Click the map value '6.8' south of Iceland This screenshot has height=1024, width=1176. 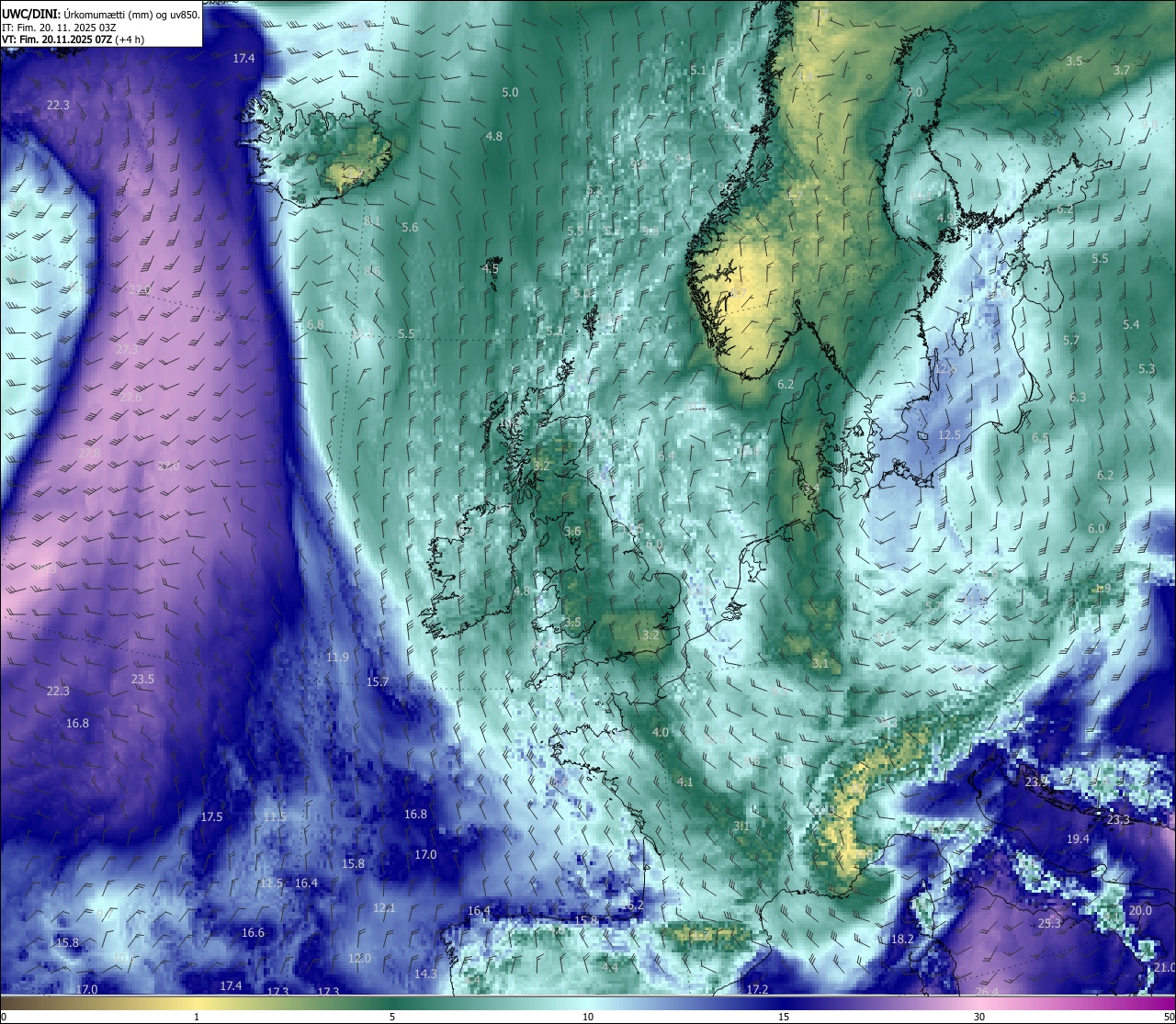click(315, 325)
